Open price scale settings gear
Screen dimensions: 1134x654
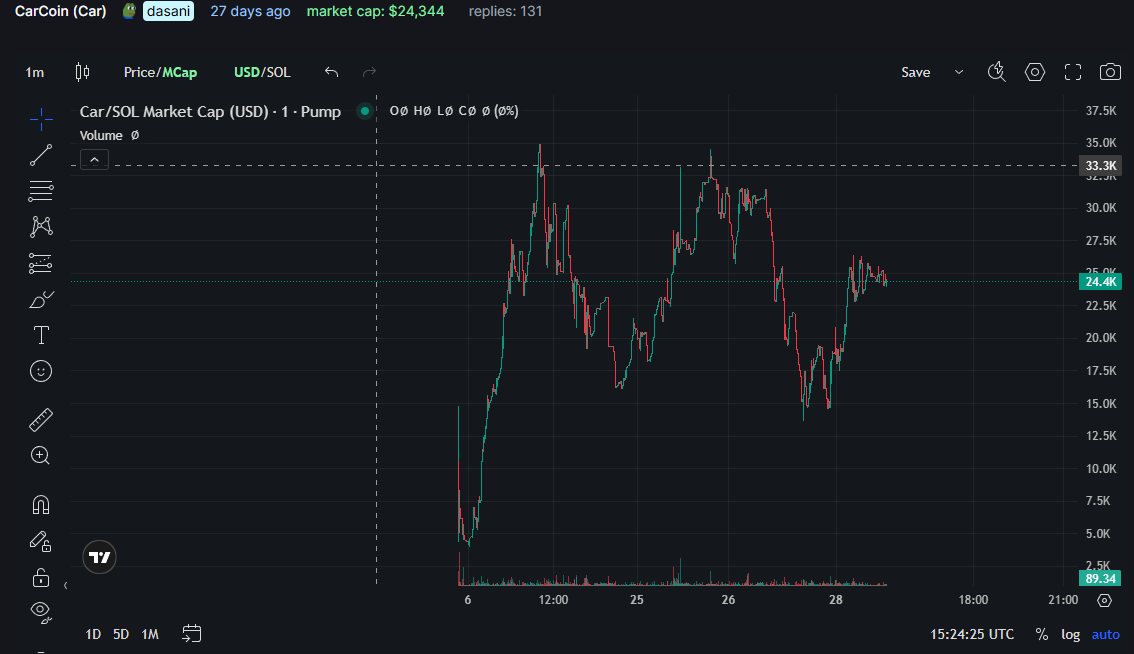click(1104, 600)
